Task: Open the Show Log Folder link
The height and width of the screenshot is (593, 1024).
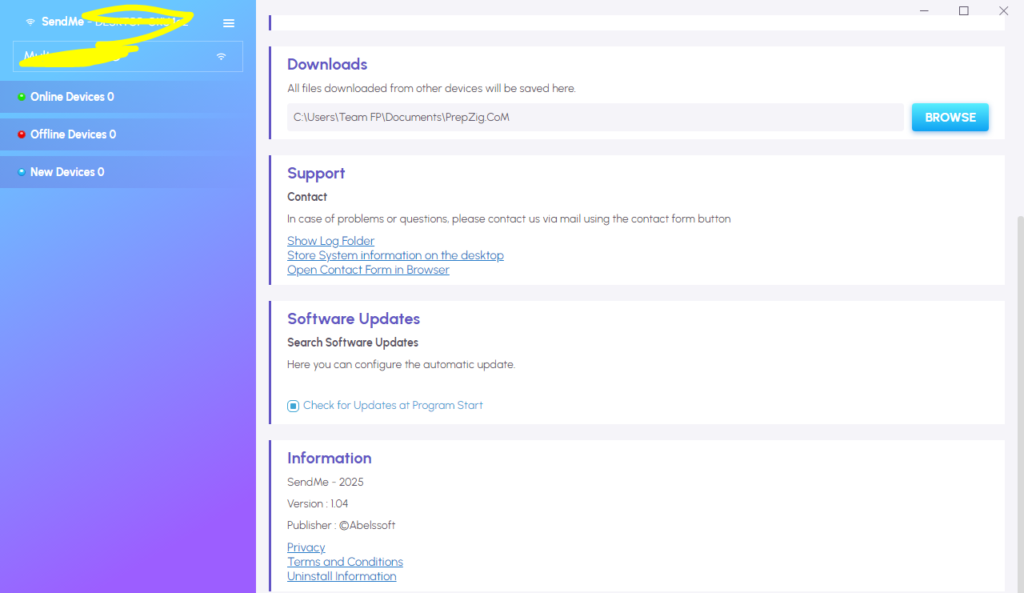Action: tap(330, 241)
